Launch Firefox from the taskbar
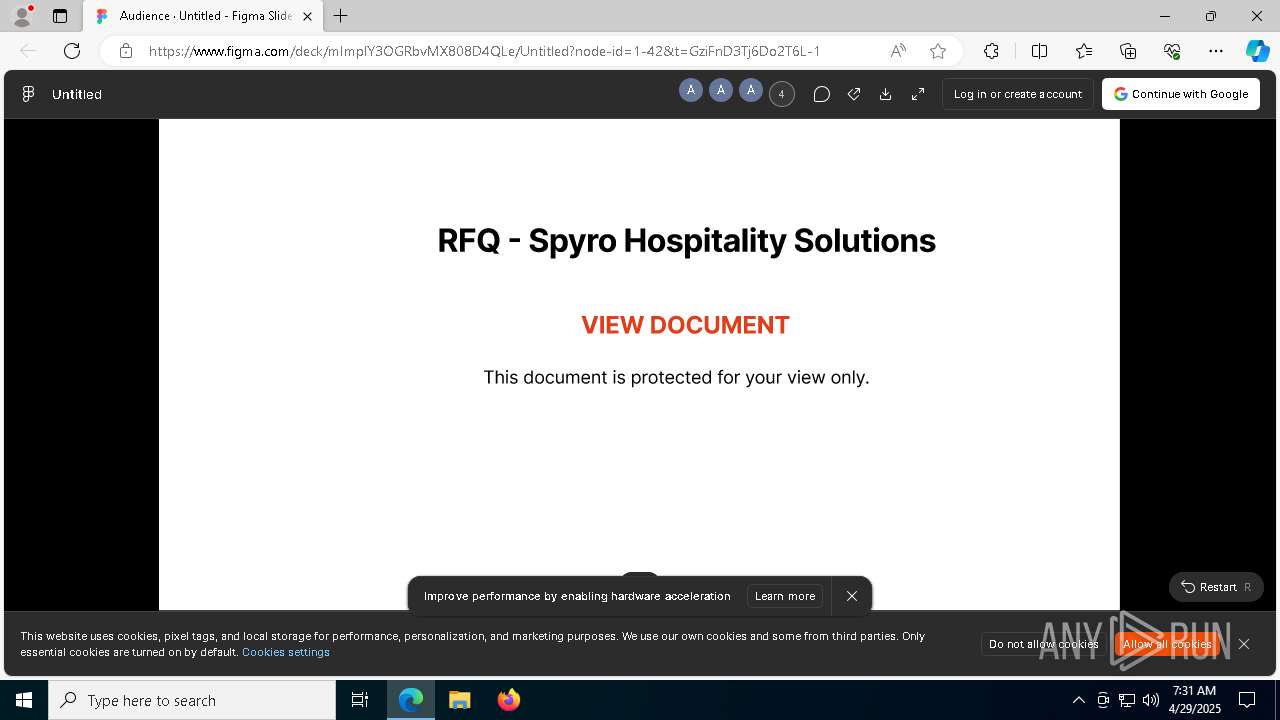 tap(509, 700)
